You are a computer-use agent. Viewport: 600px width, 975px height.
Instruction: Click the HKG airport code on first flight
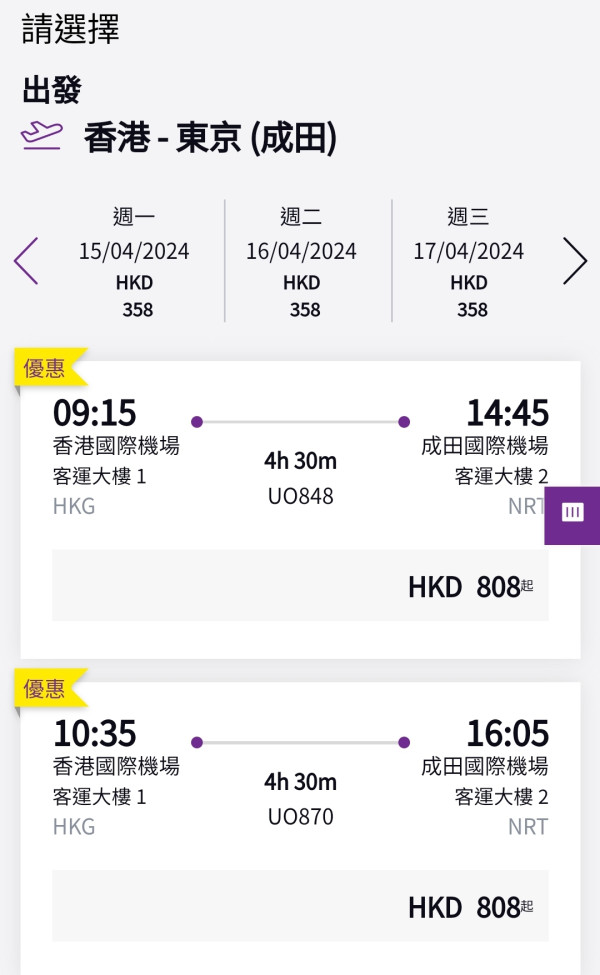click(74, 507)
